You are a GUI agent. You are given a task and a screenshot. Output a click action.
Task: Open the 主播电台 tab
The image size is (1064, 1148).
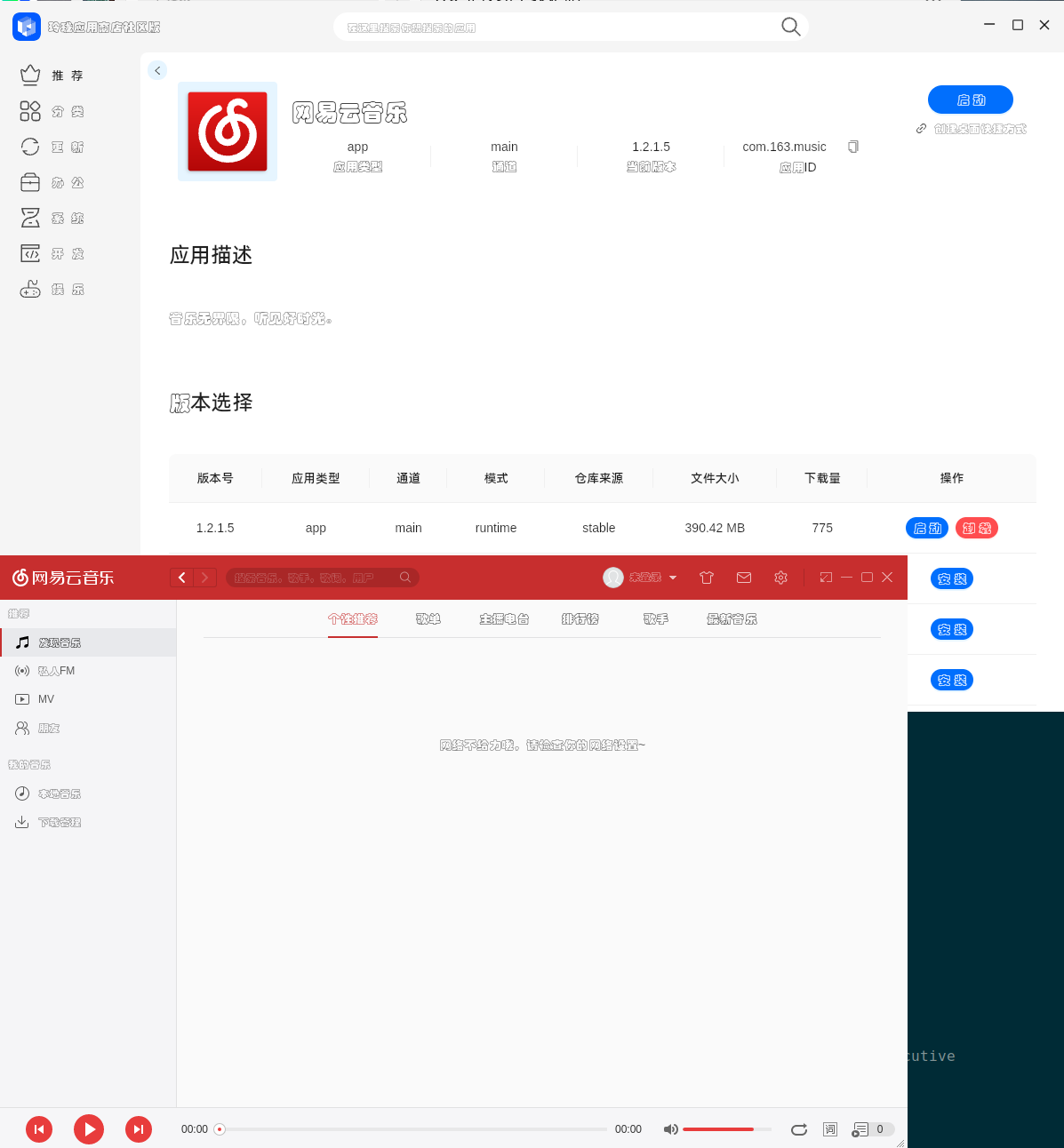[x=504, y=619]
